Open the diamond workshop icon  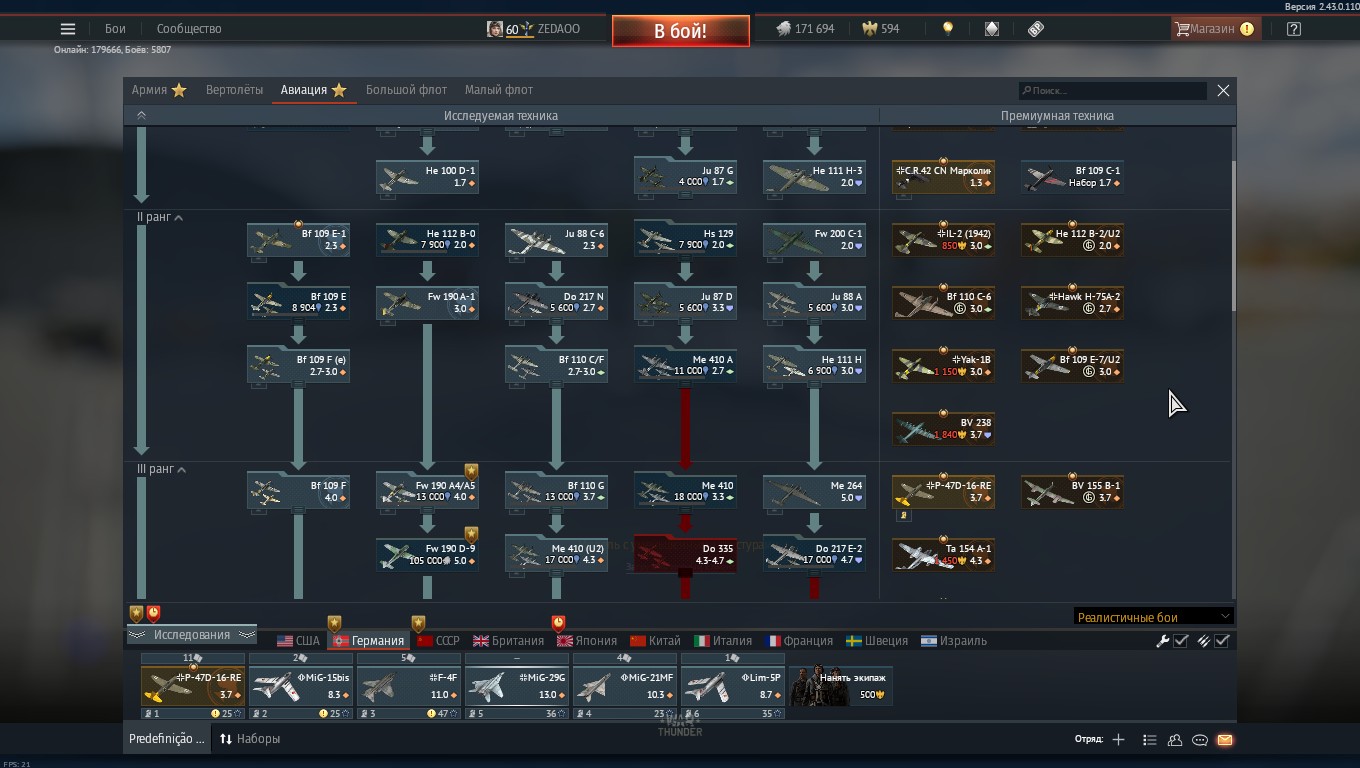point(992,29)
